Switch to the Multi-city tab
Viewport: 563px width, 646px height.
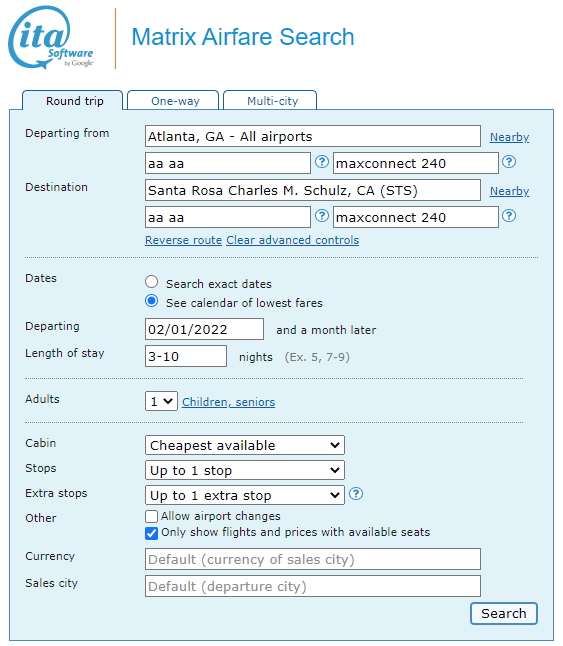pyautogui.click(x=270, y=101)
